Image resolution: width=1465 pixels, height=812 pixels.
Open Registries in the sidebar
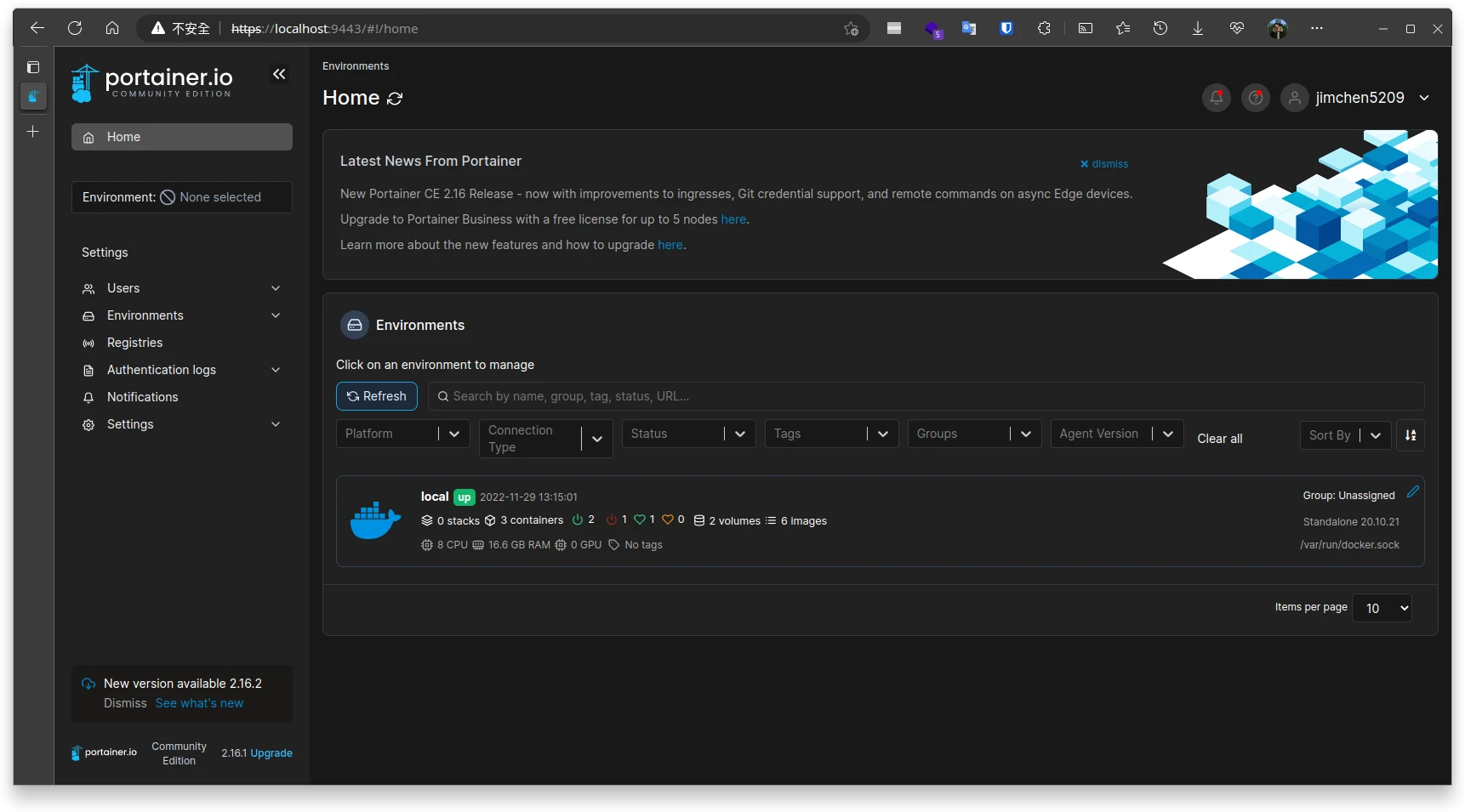[134, 343]
